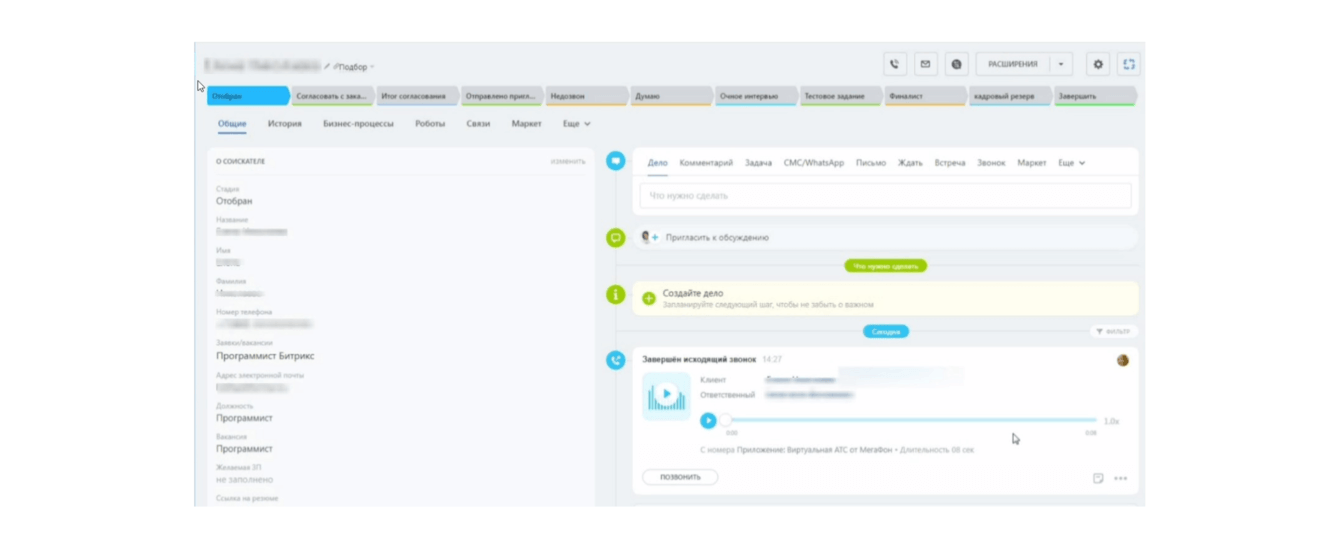Open the three-dots menu in call card
This screenshot has height=534, width=1340.
click(1121, 478)
